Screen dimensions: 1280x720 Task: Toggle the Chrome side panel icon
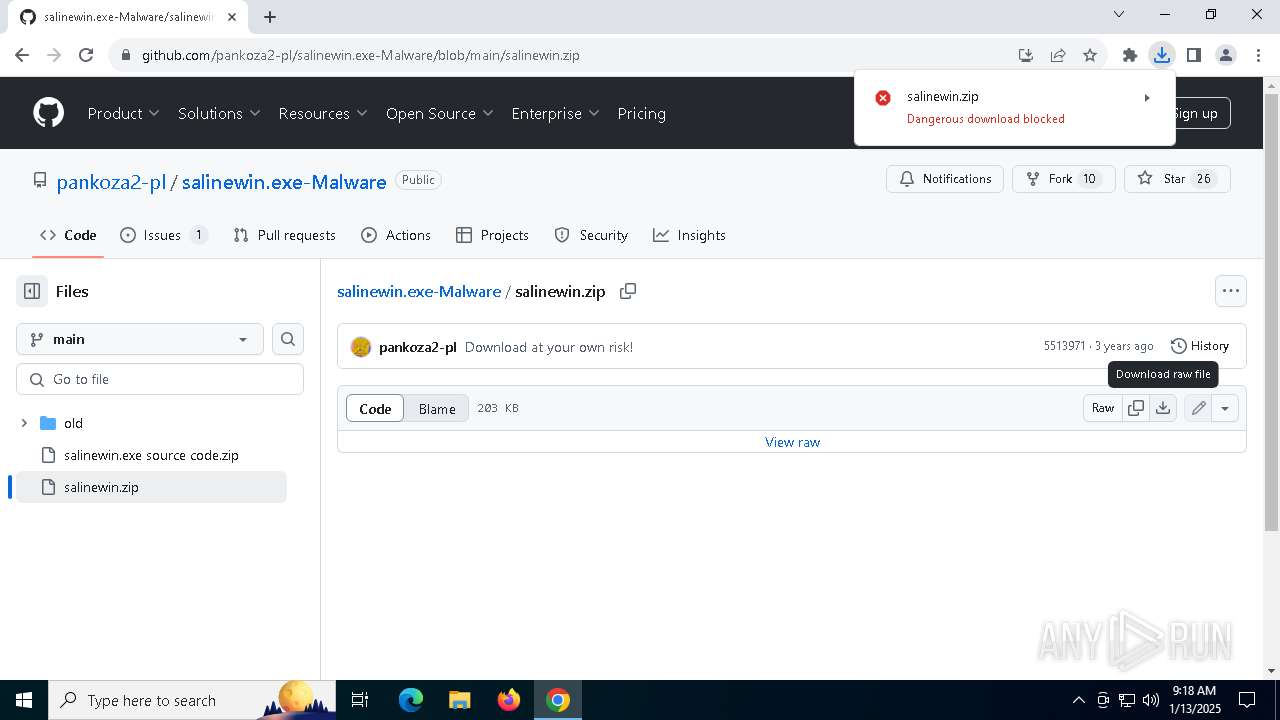1194,55
